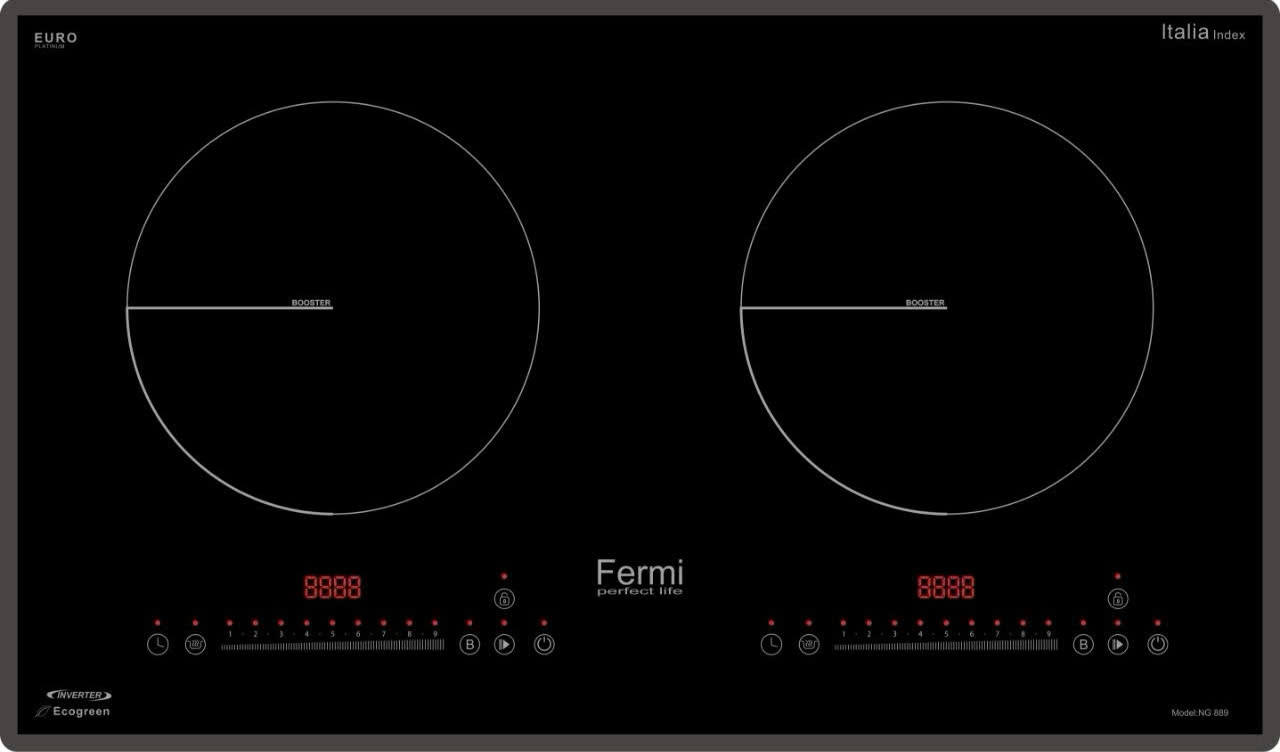1280x752 pixels.
Task: Select level 9 on the right burner scale
Action: pyautogui.click(x=1048, y=634)
